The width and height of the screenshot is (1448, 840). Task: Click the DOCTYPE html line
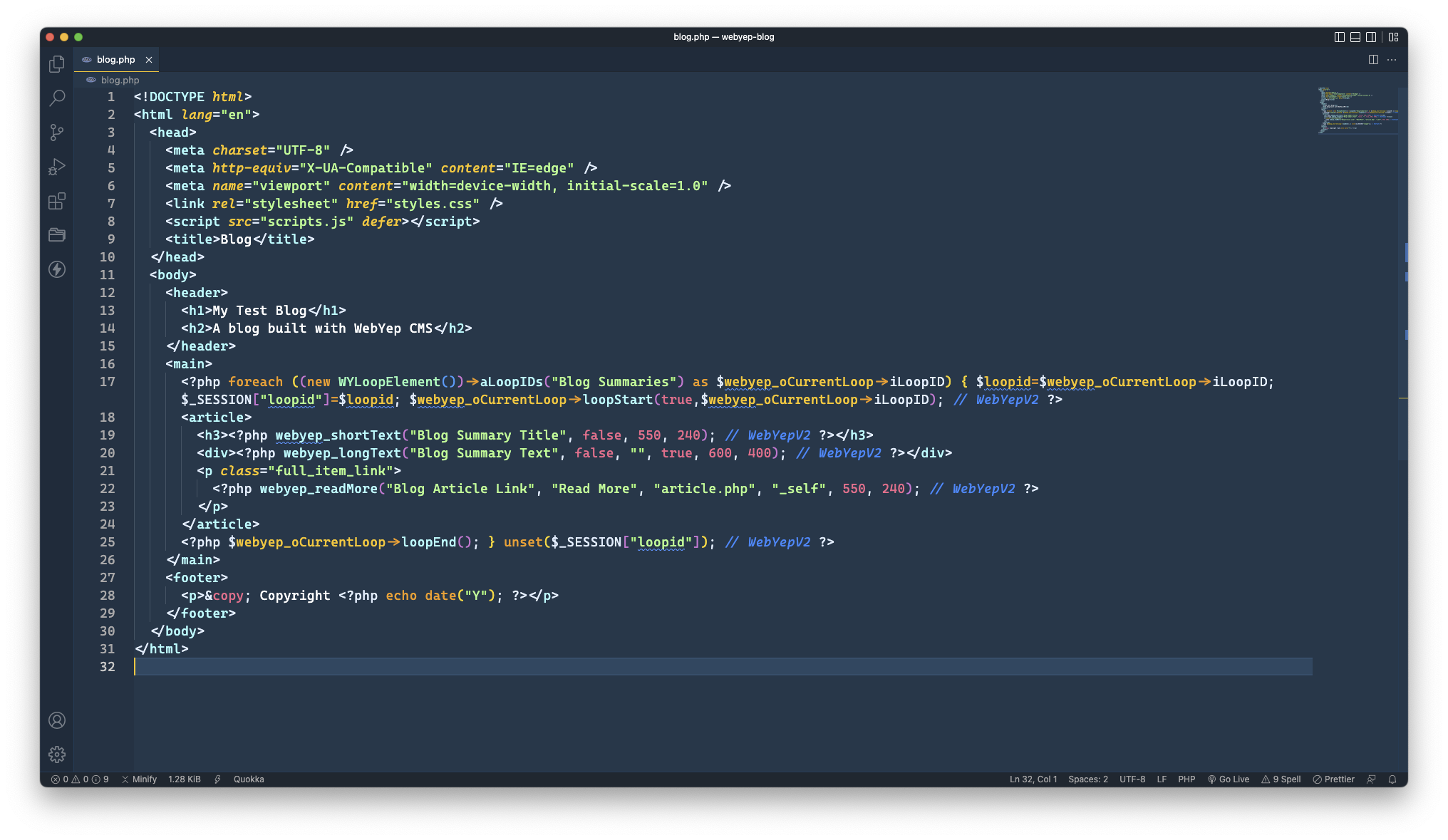[x=192, y=97]
